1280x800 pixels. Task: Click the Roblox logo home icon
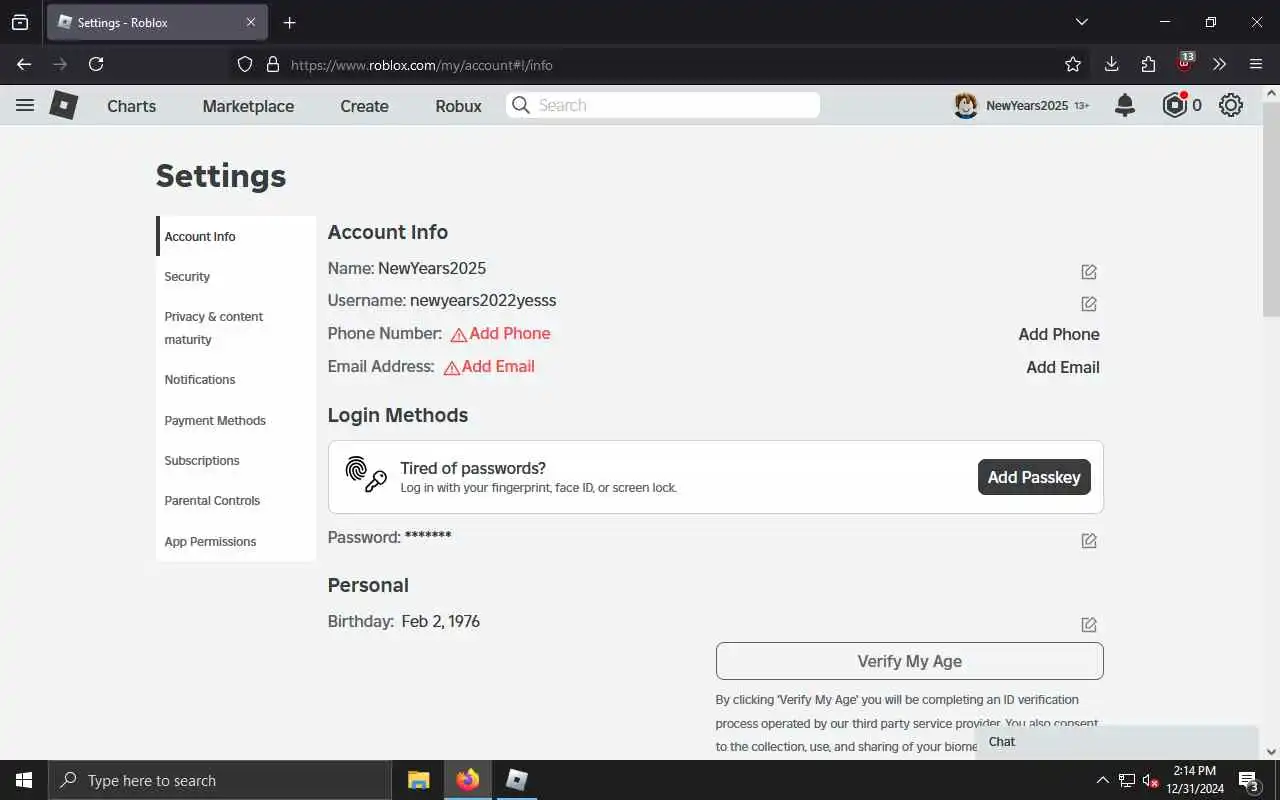coord(64,105)
